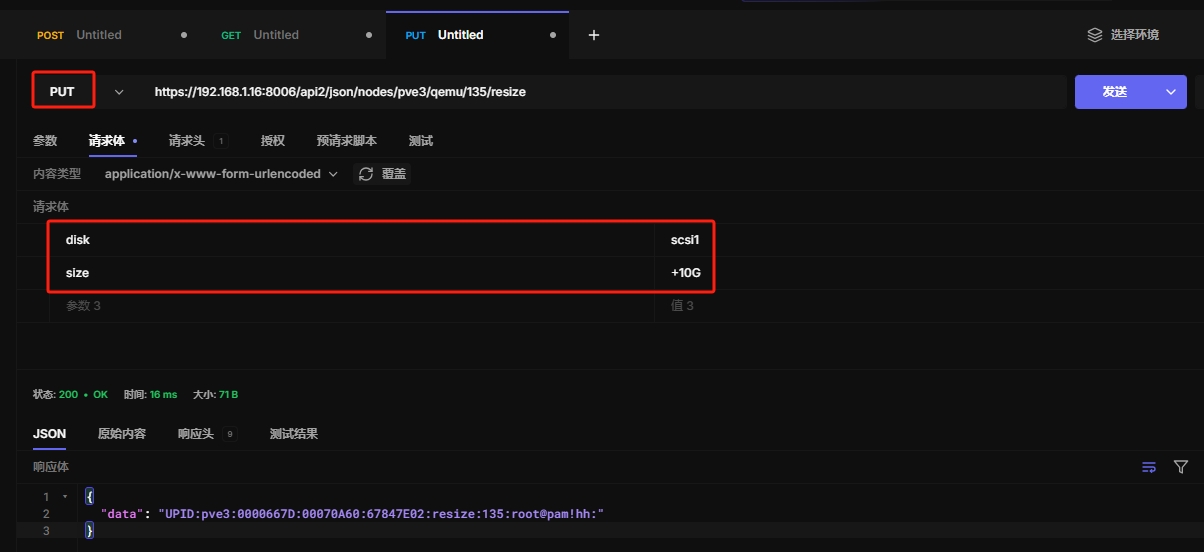The width and height of the screenshot is (1204, 552).
Task: Switch to the GET Untitled request tab
Action: (275, 35)
